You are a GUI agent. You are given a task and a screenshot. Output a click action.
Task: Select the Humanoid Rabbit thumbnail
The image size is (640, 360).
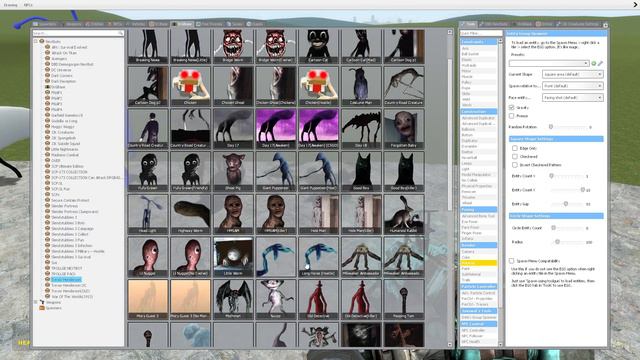point(404,214)
